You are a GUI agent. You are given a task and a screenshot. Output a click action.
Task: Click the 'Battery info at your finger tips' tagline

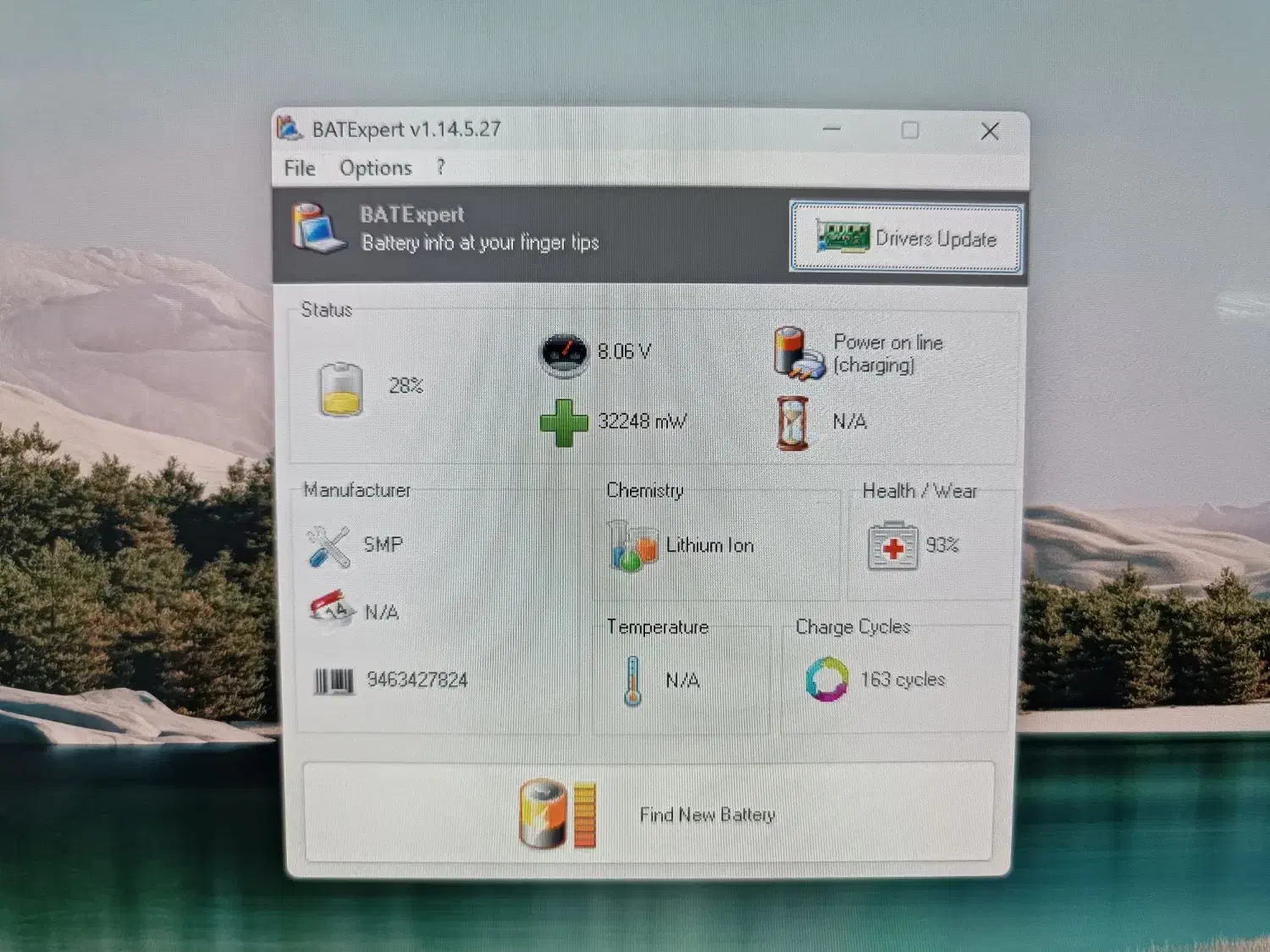tap(480, 243)
